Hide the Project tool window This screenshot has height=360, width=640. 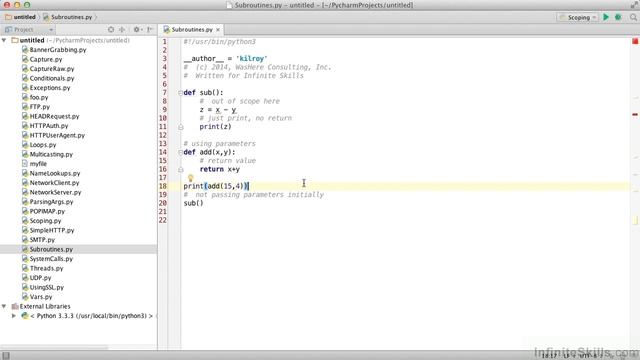[x=150, y=29]
